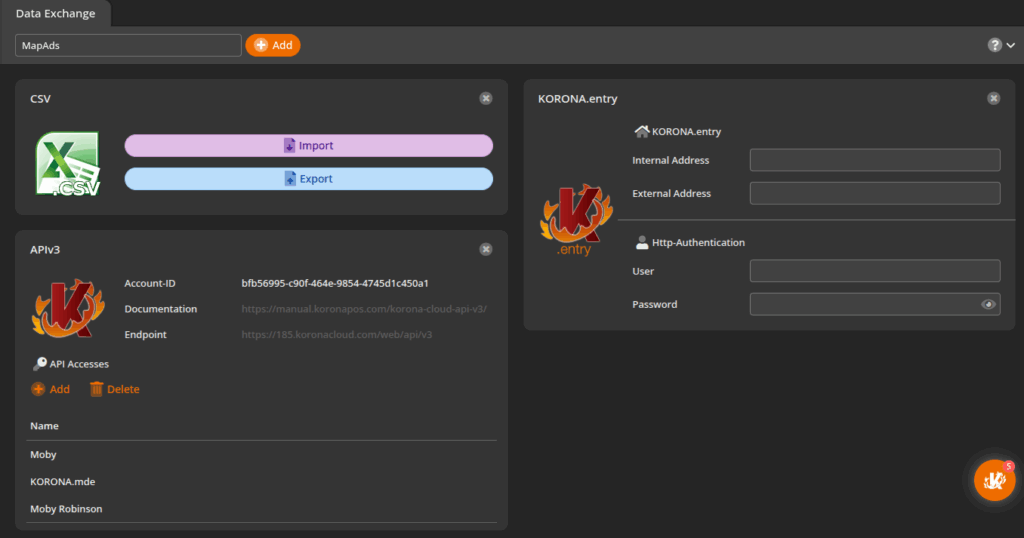Click the house icon beside KORONA.entry
Image resolution: width=1024 pixels, height=538 pixels.
pyautogui.click(x=642, y=131)
